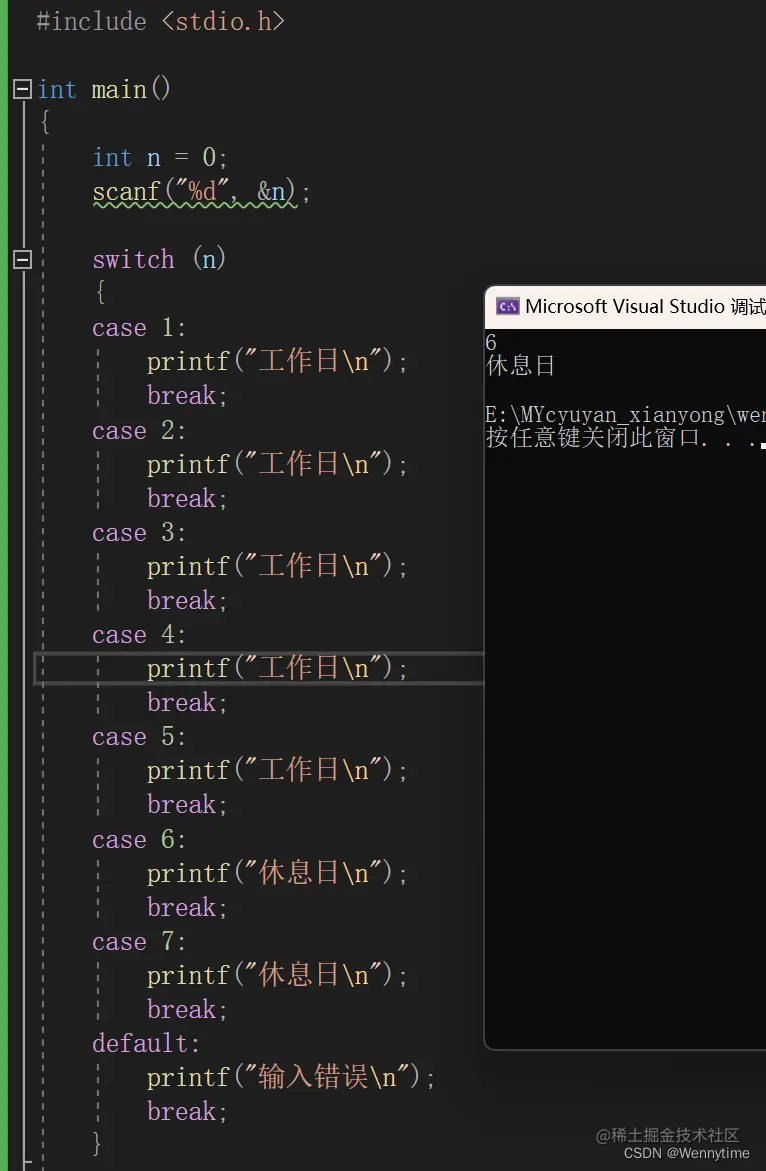Click the case 2: label
The width and height of the screenshot is (766, 1171).
(139, 431)
